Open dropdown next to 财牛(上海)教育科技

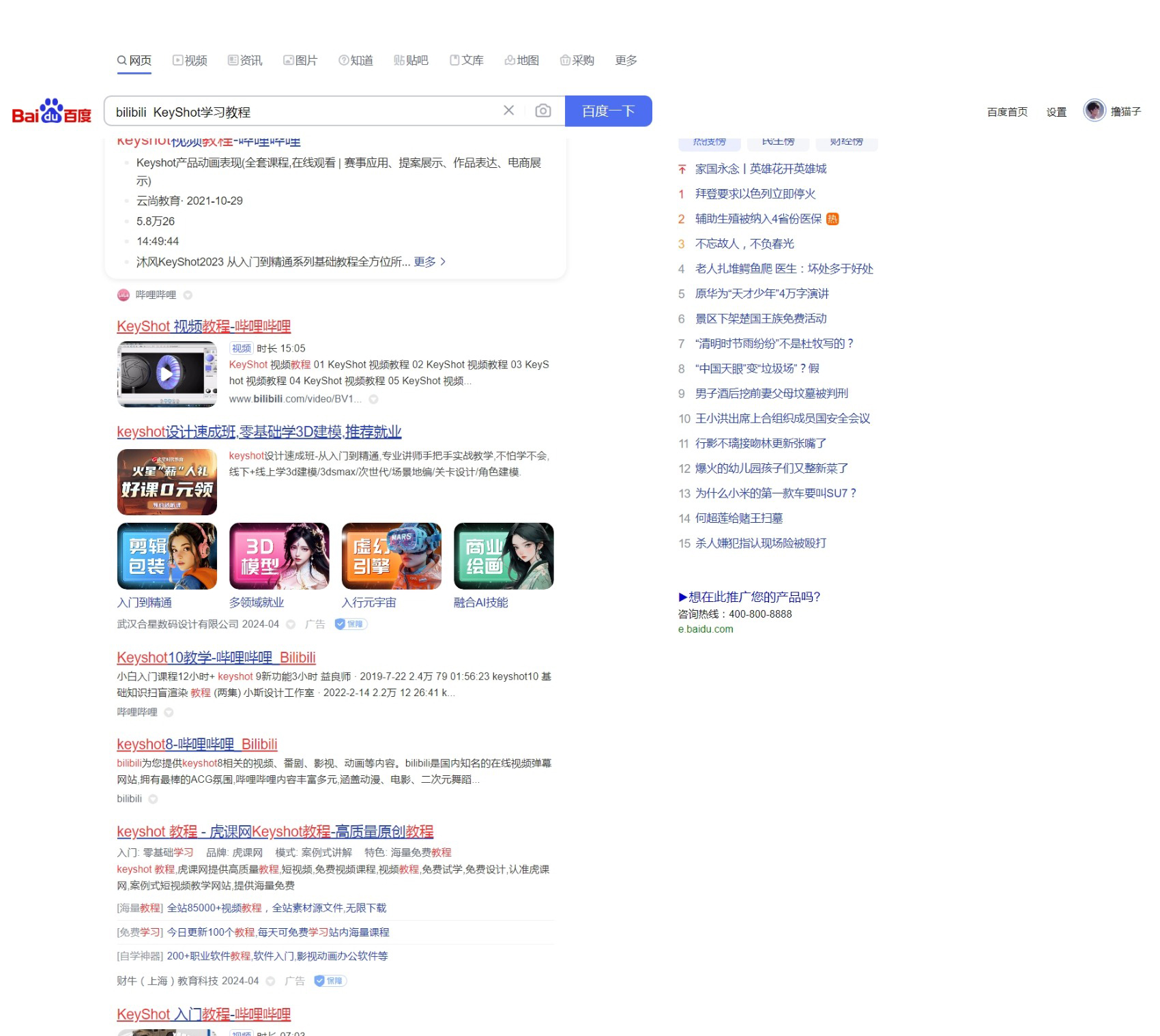coord(270,981)
